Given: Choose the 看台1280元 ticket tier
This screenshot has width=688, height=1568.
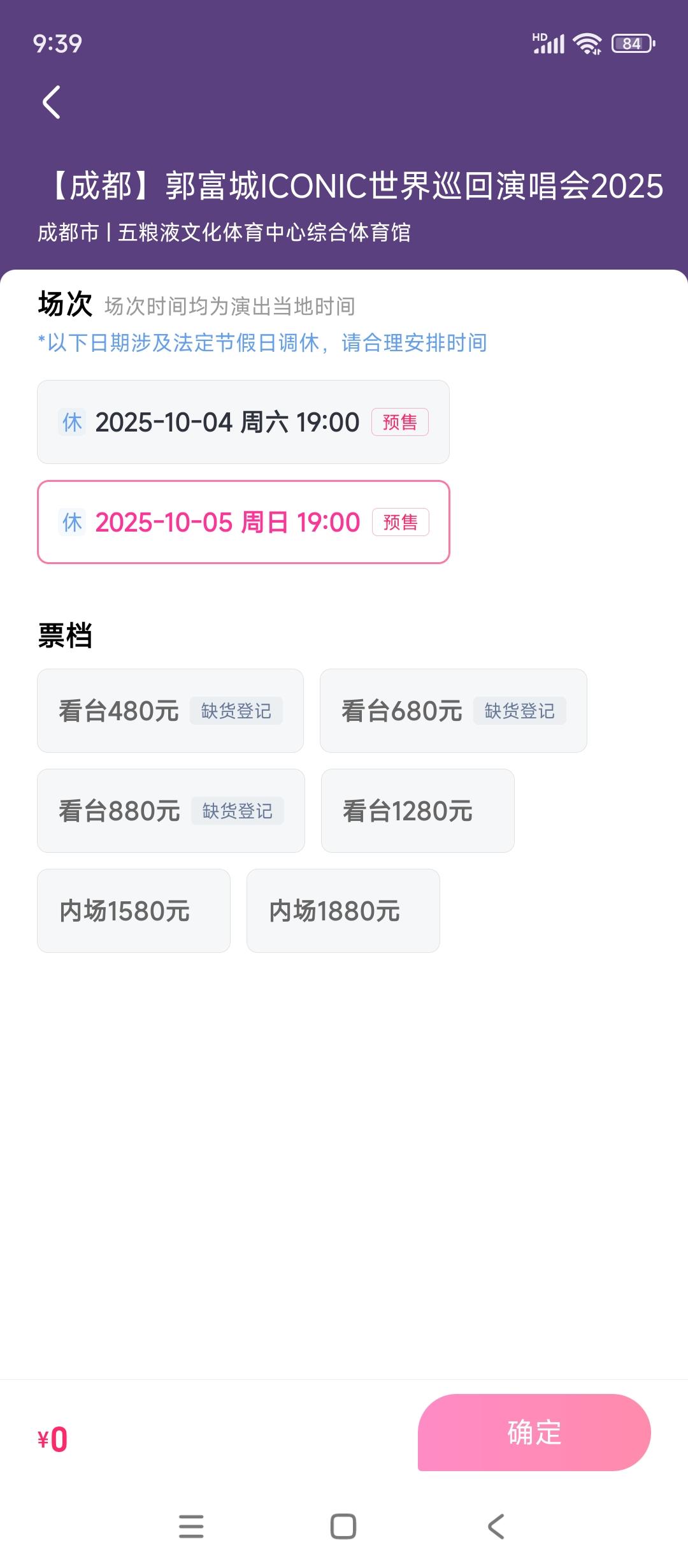Looking at the screenshot, I should coord(417,811).
